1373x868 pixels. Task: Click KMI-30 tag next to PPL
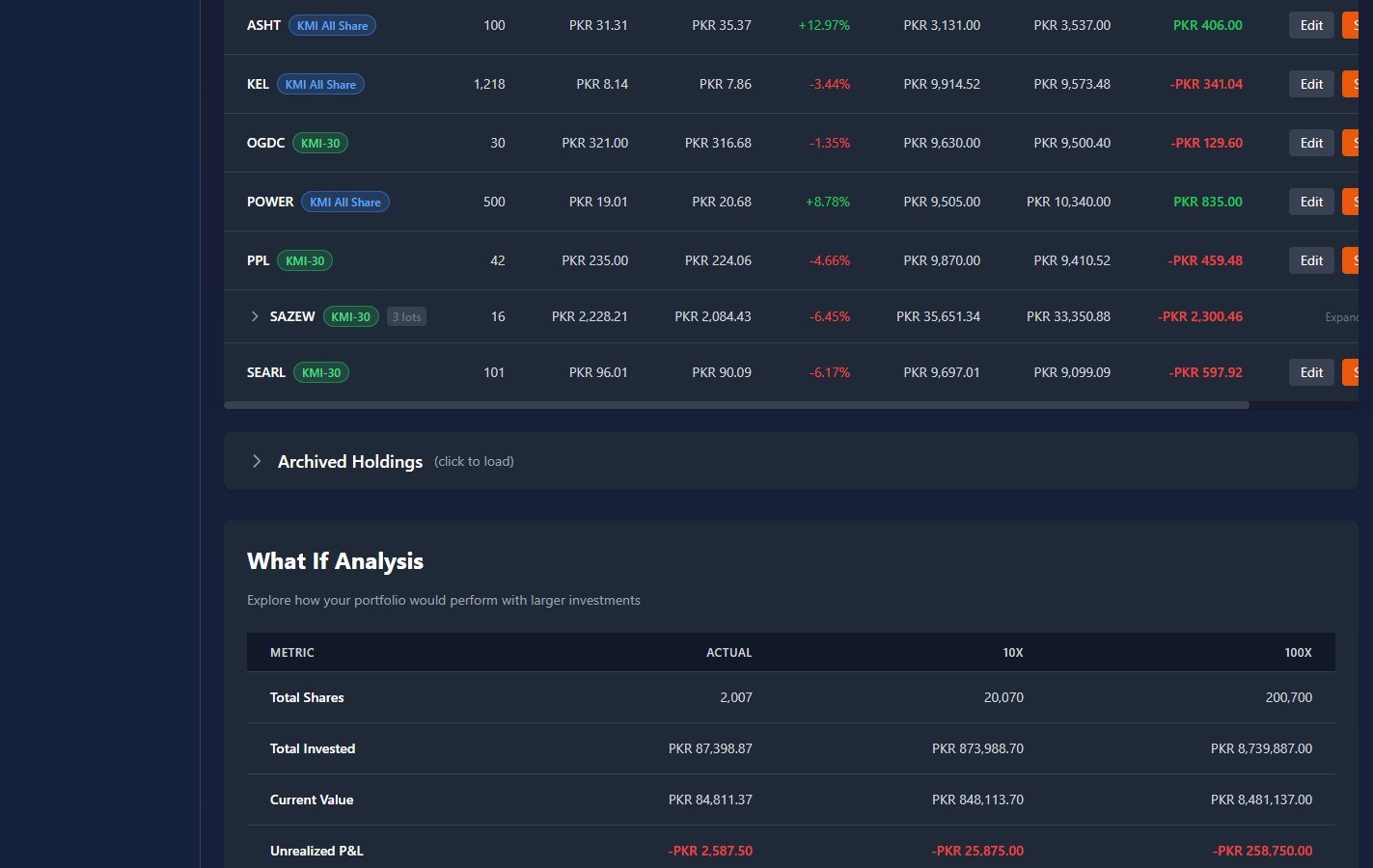tap(305, 260)
